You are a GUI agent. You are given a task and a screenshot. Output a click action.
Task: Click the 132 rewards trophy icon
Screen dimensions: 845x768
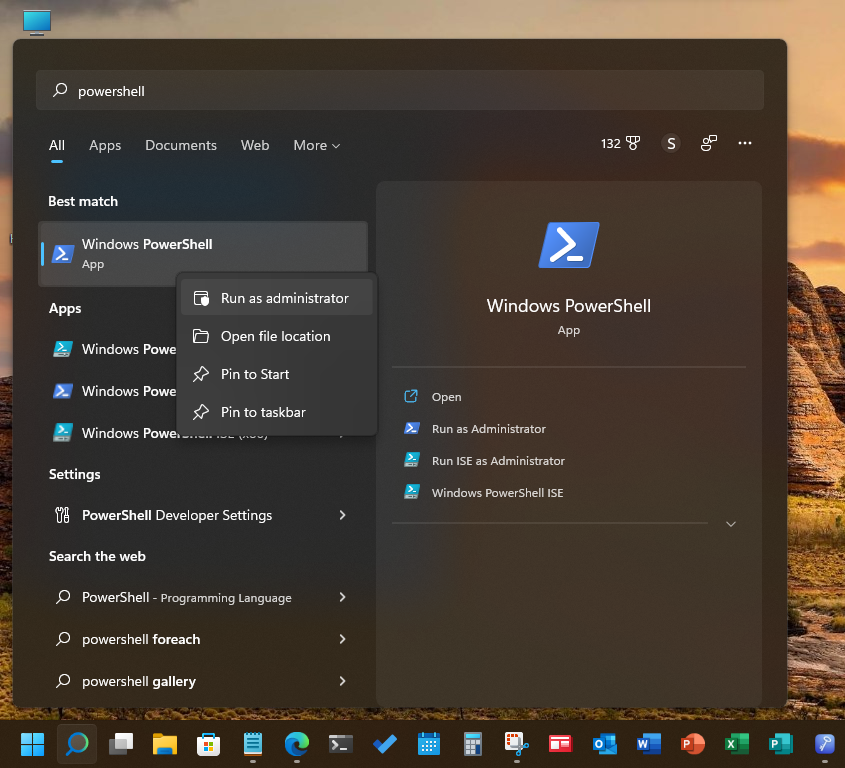click(x=620, y=143)
